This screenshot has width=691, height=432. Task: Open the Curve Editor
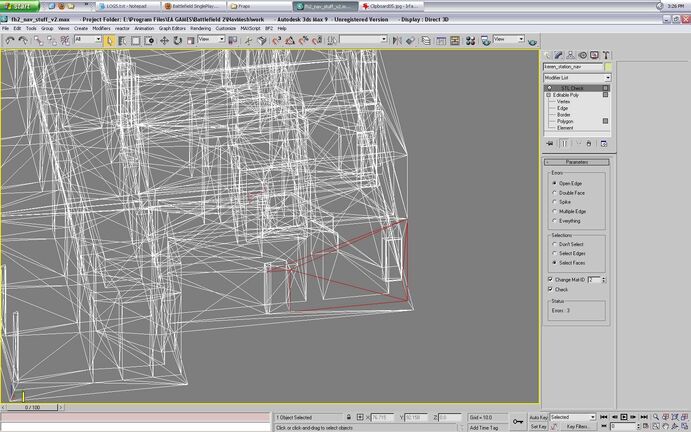441,41
